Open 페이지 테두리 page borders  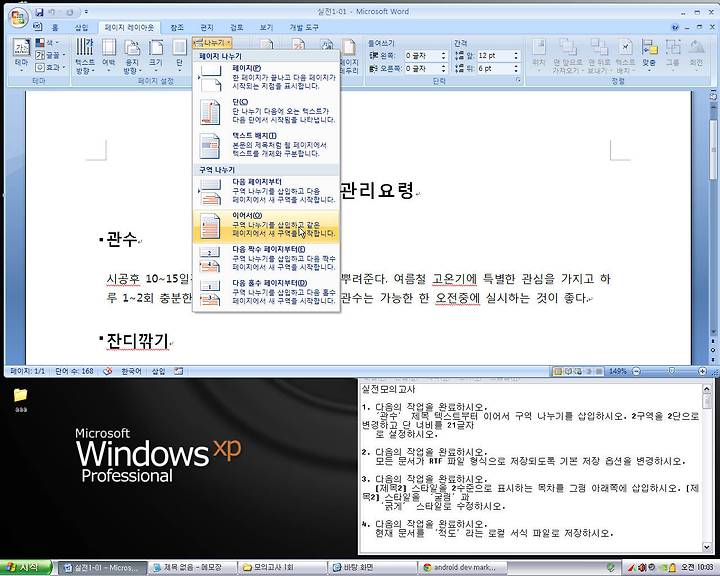tap(349, 57)
